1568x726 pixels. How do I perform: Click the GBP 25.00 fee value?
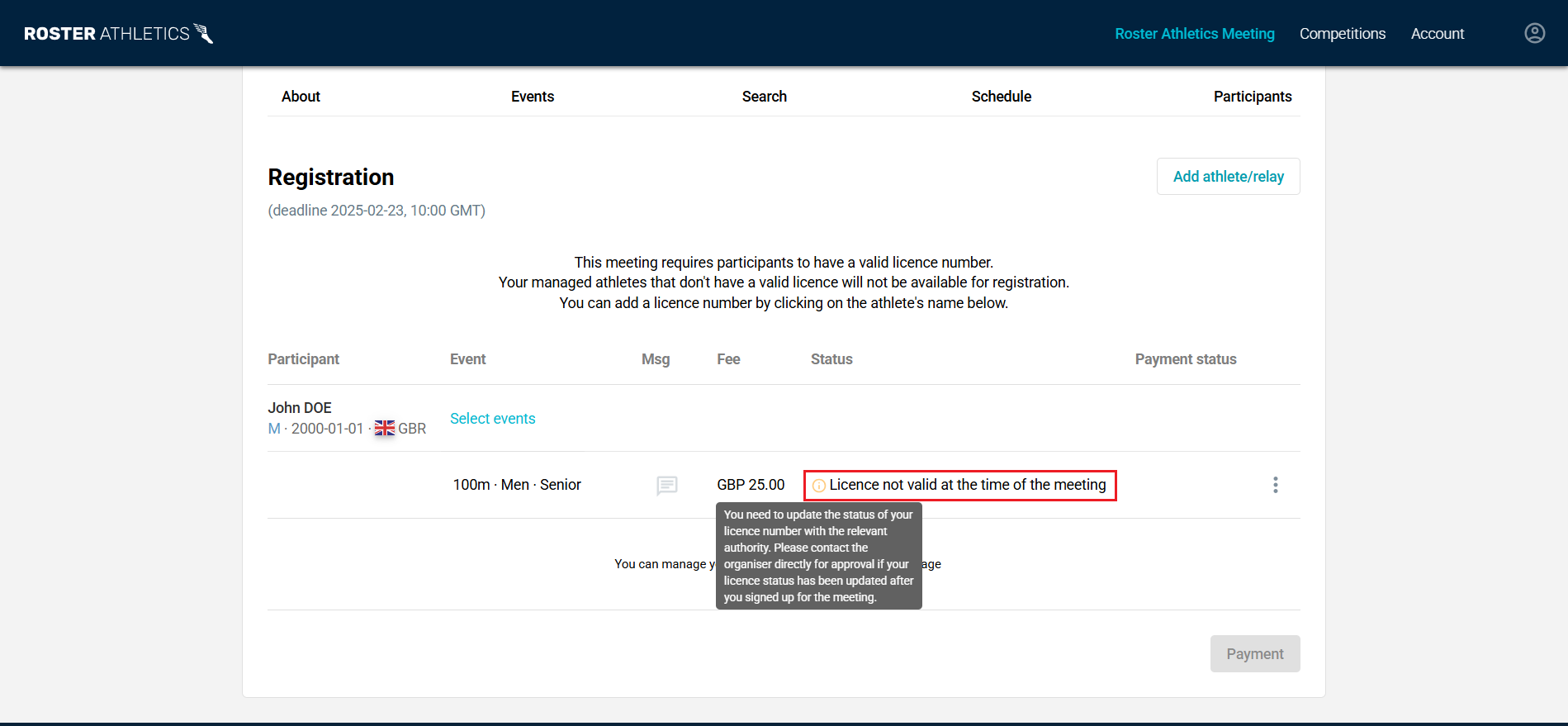[x=751, y=485]
